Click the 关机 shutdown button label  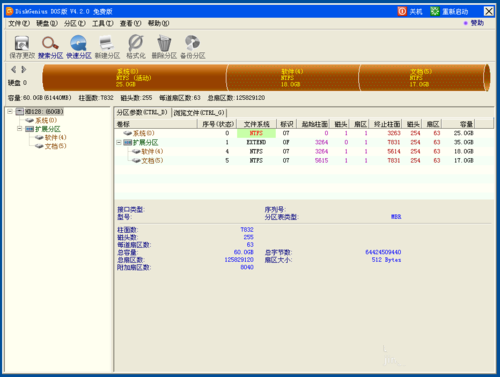(x=416, y=12)
